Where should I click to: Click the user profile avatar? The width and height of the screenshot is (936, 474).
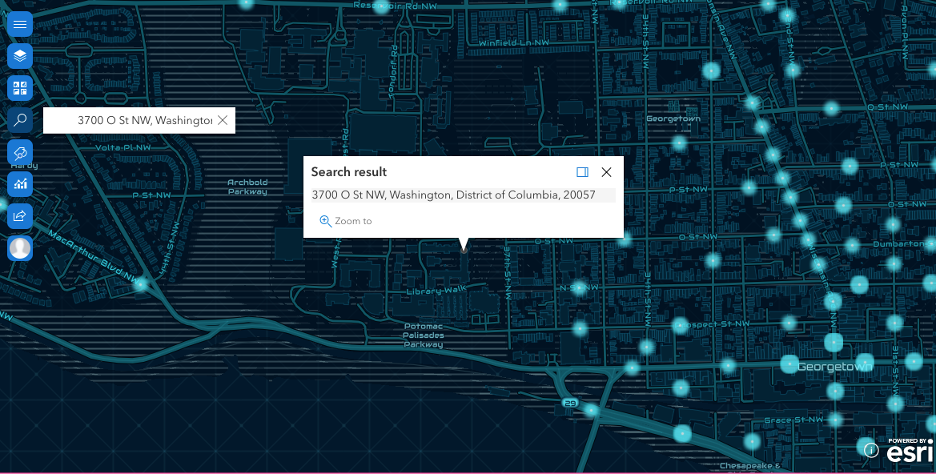click(20, 248)
